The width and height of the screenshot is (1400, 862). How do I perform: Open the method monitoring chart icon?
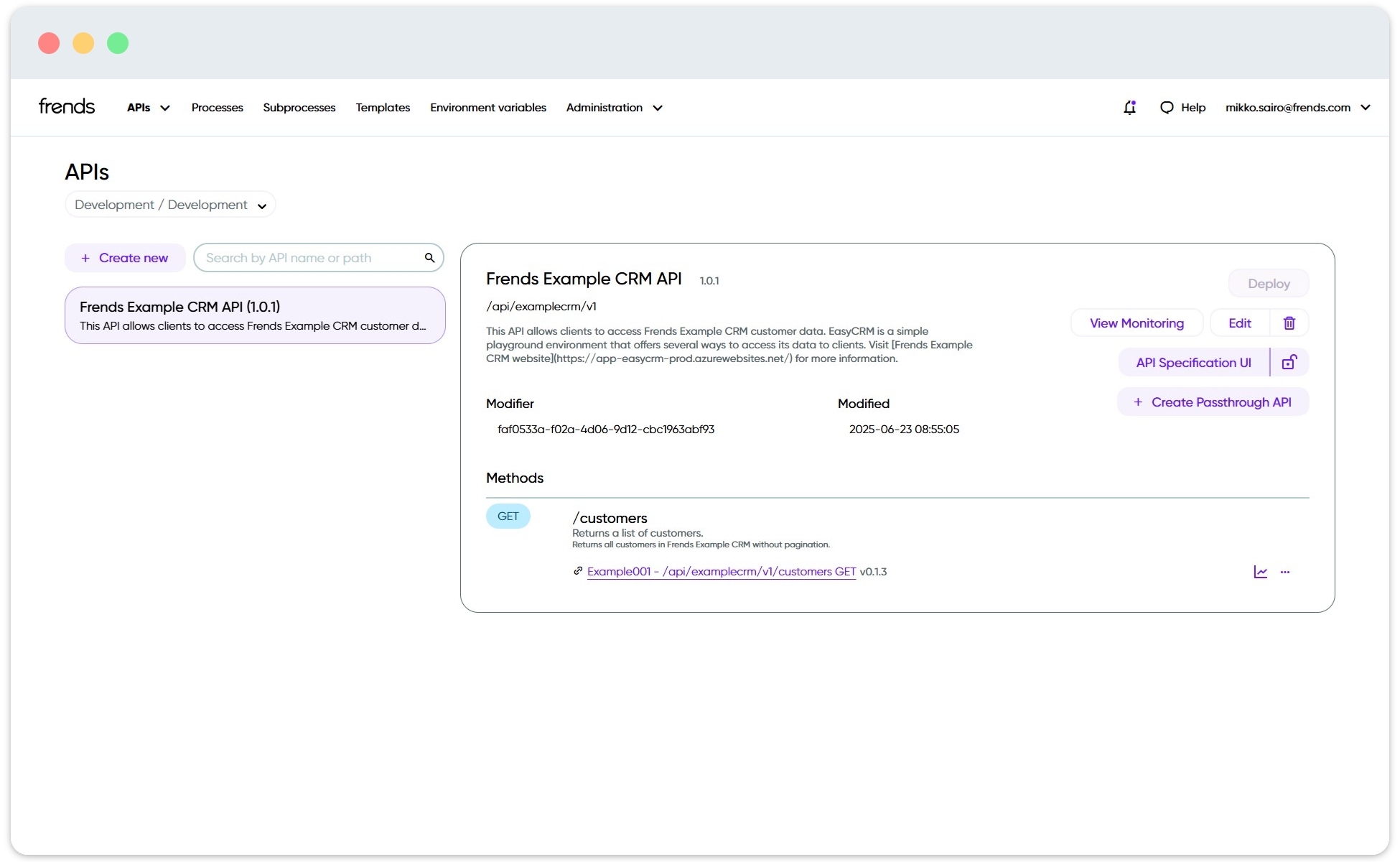click(x=1260, y=572)
